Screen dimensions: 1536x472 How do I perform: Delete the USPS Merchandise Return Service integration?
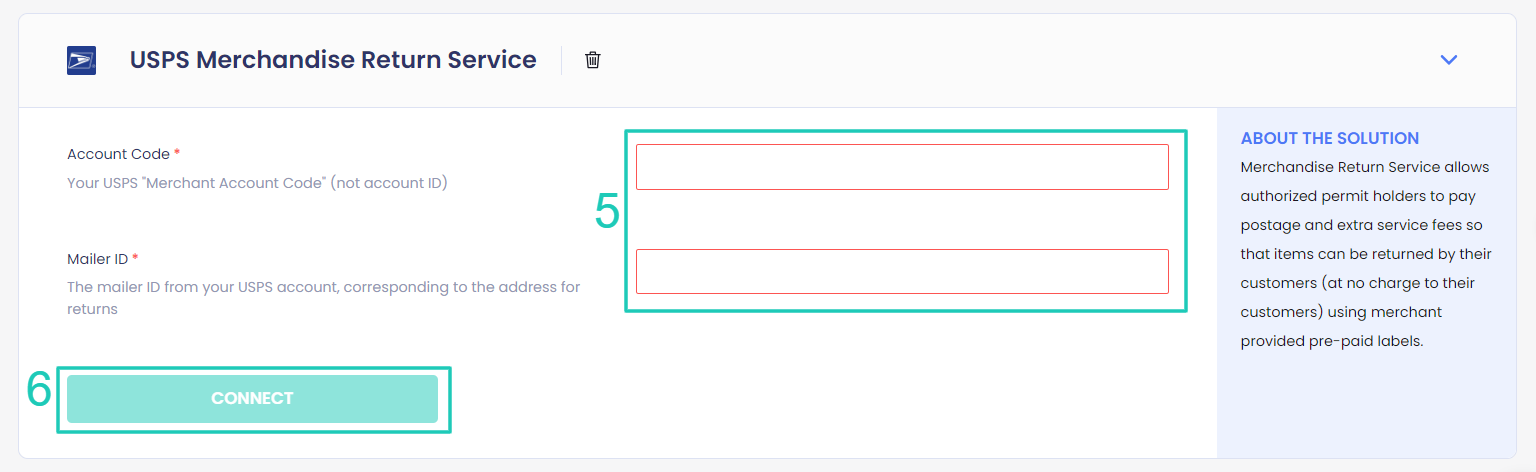(x=593, y=60)
